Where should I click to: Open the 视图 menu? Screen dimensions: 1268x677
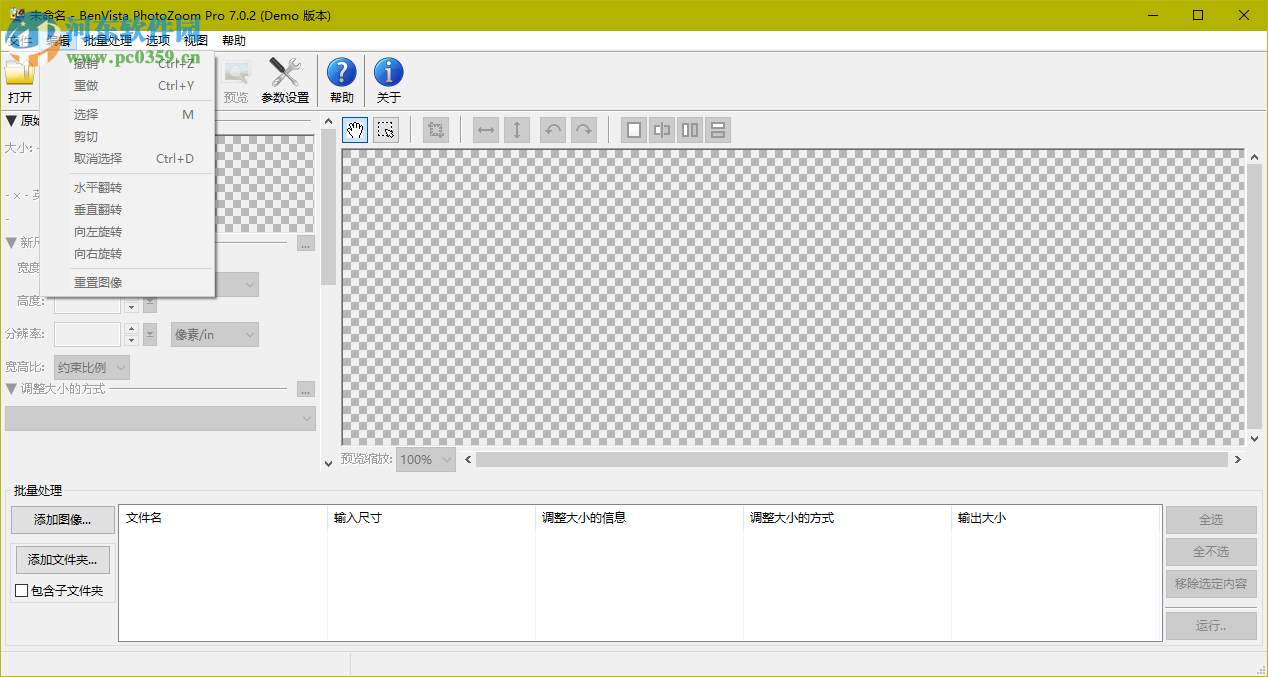point(195,40)
